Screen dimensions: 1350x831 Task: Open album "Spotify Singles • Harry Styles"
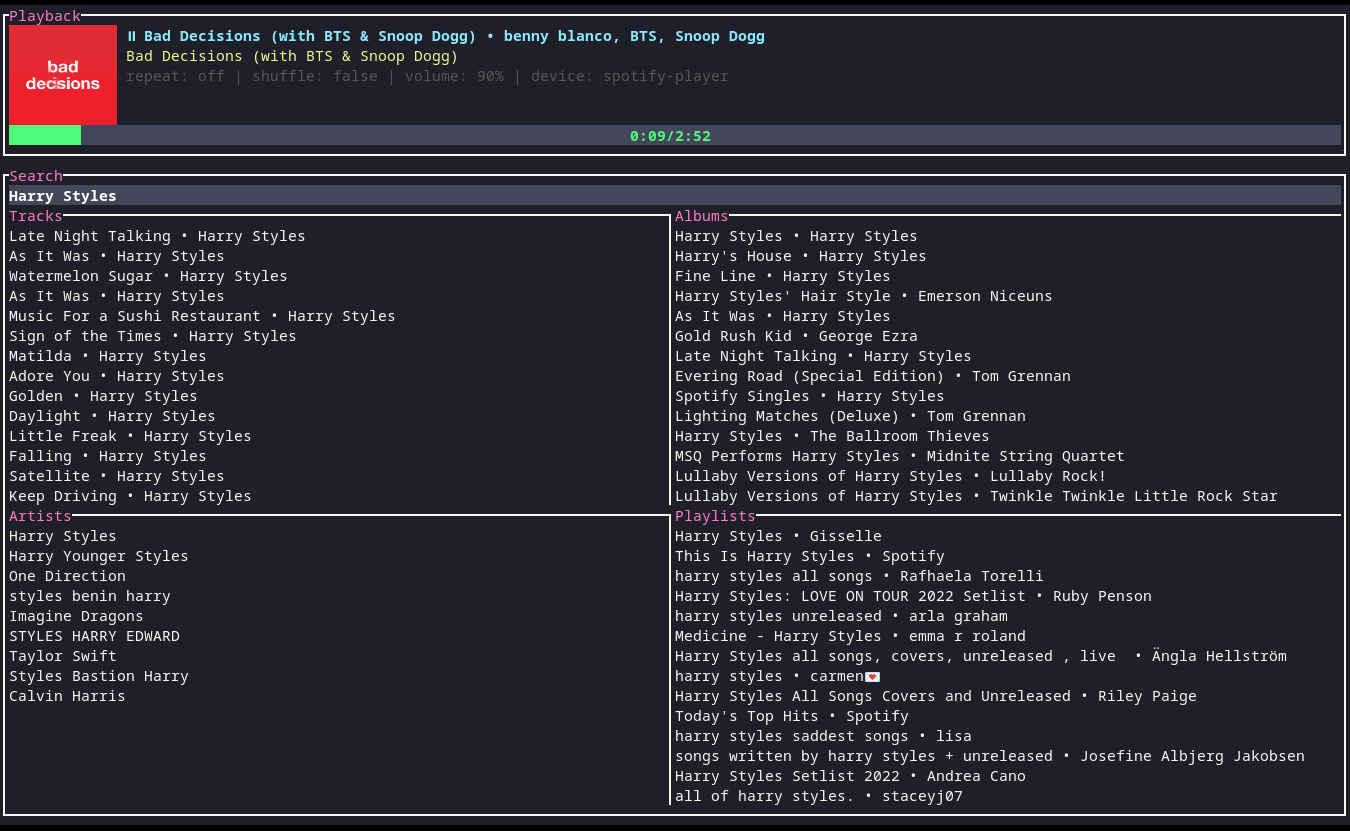tap(810, 396)
